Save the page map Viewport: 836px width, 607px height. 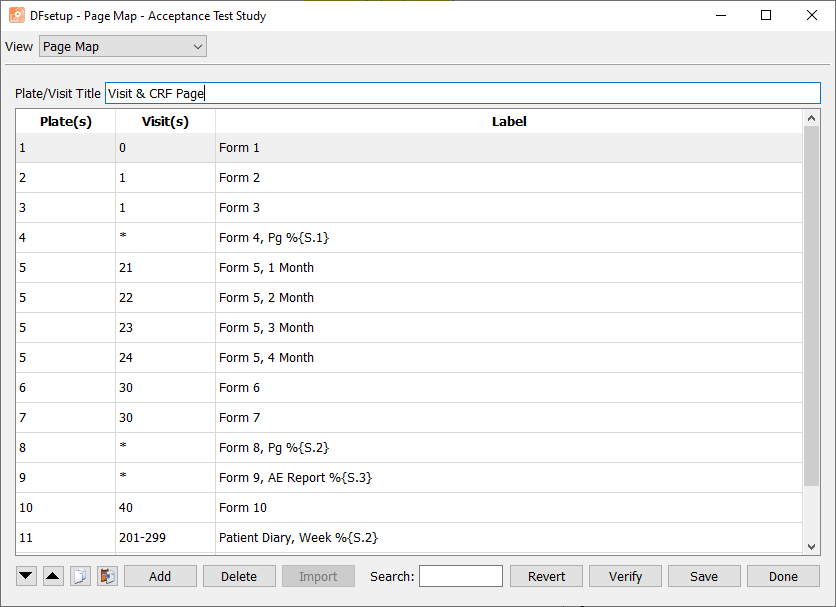704,576
